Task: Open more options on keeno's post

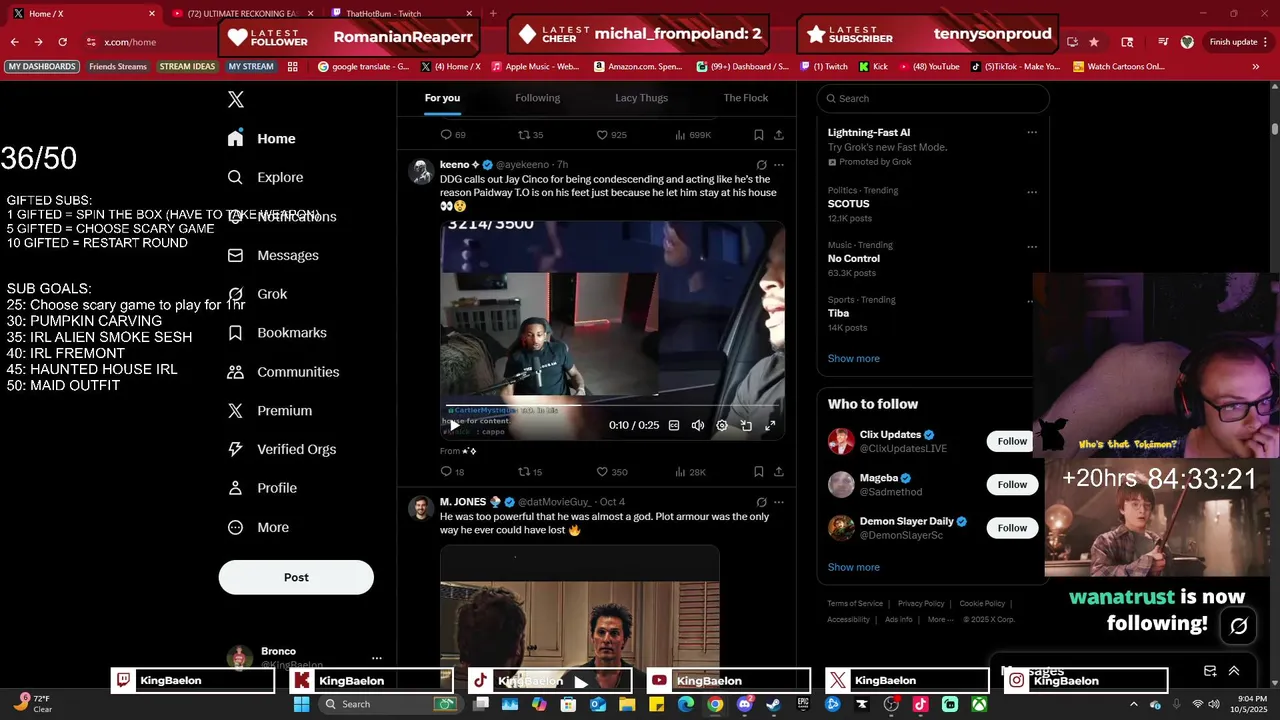Action: point(779,165)
